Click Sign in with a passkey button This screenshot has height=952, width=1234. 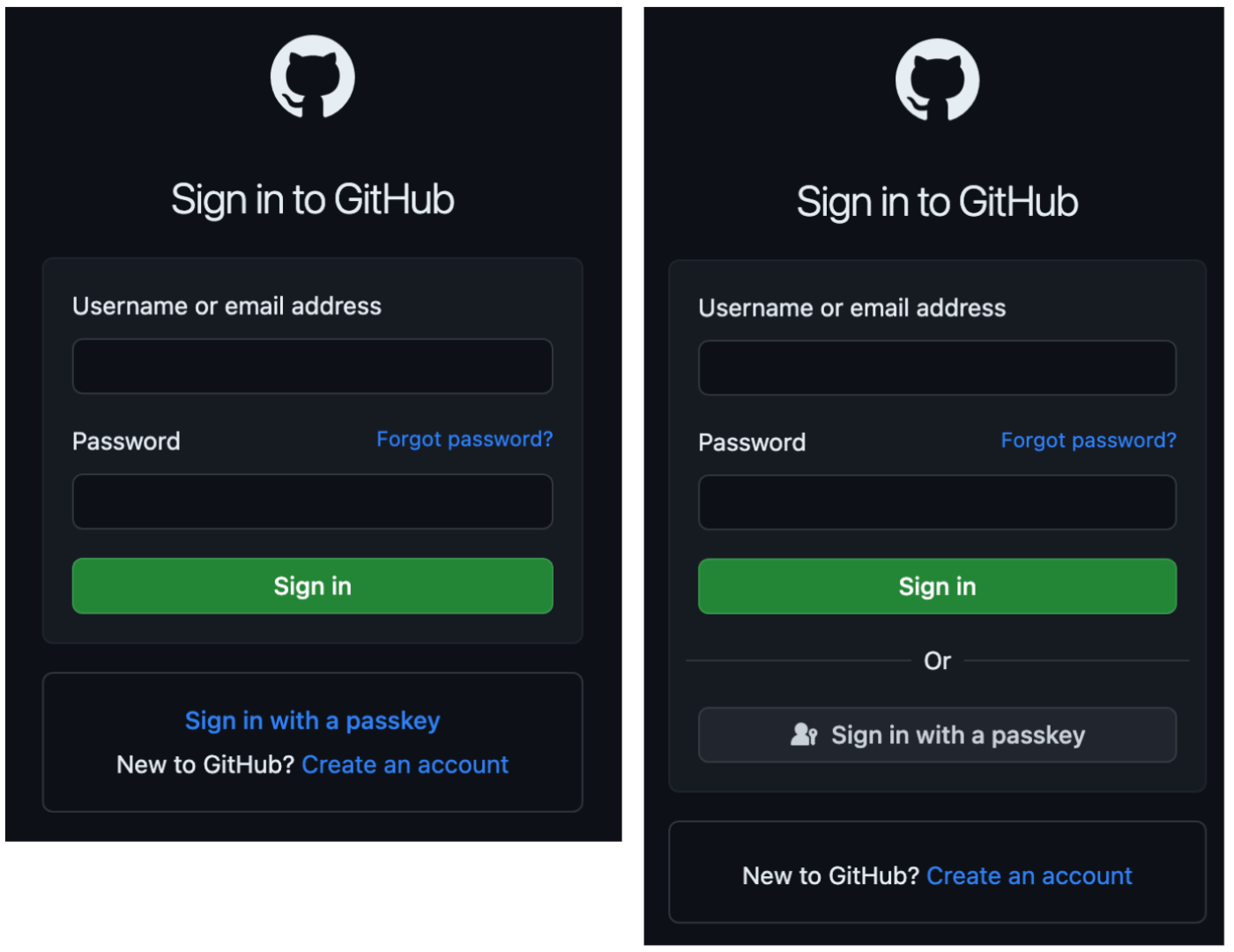point(937,734)
